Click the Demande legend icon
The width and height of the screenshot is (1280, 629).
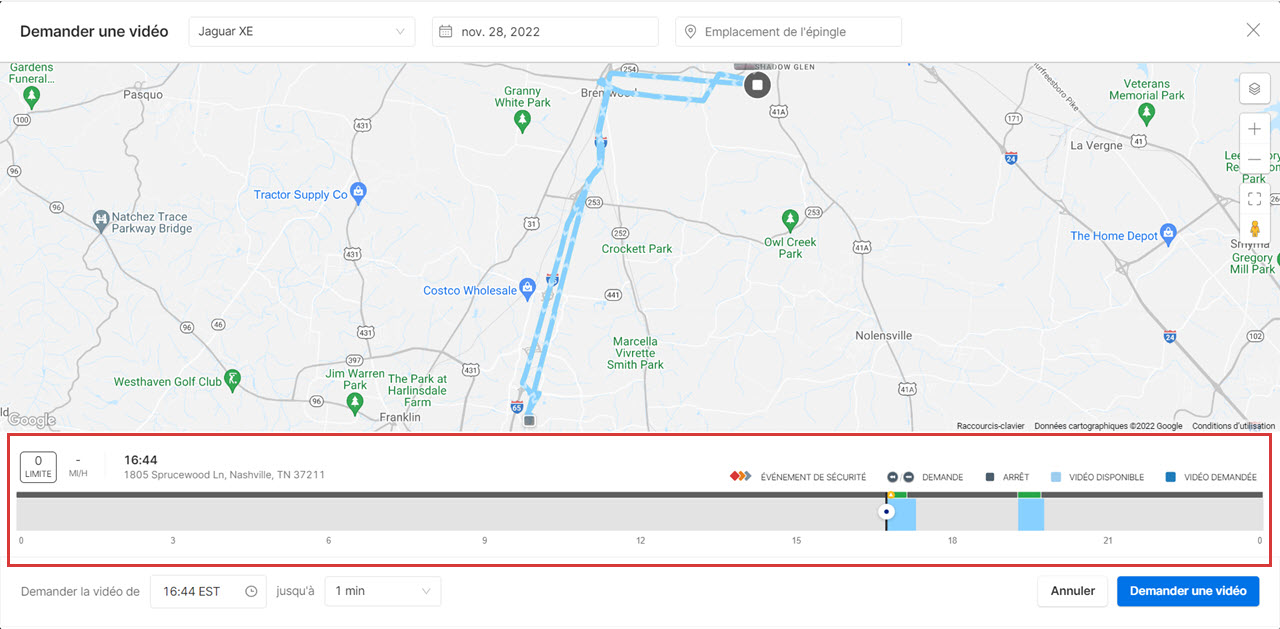point(901,477)
